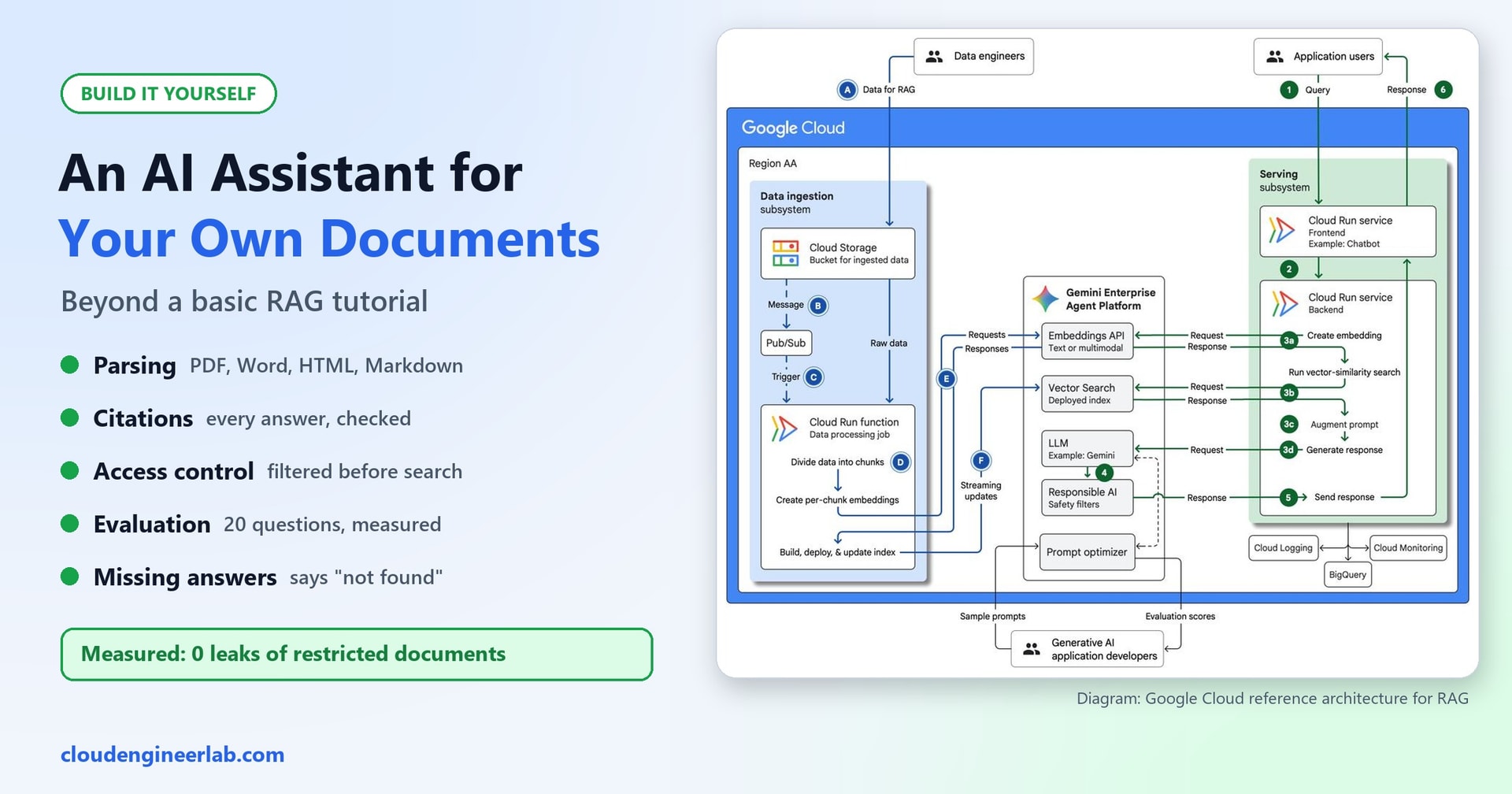The height and width of the screenshot is (794, 1512).
Task: Click the Evaluation bullet heading
Action: click(x=152, y=524)
